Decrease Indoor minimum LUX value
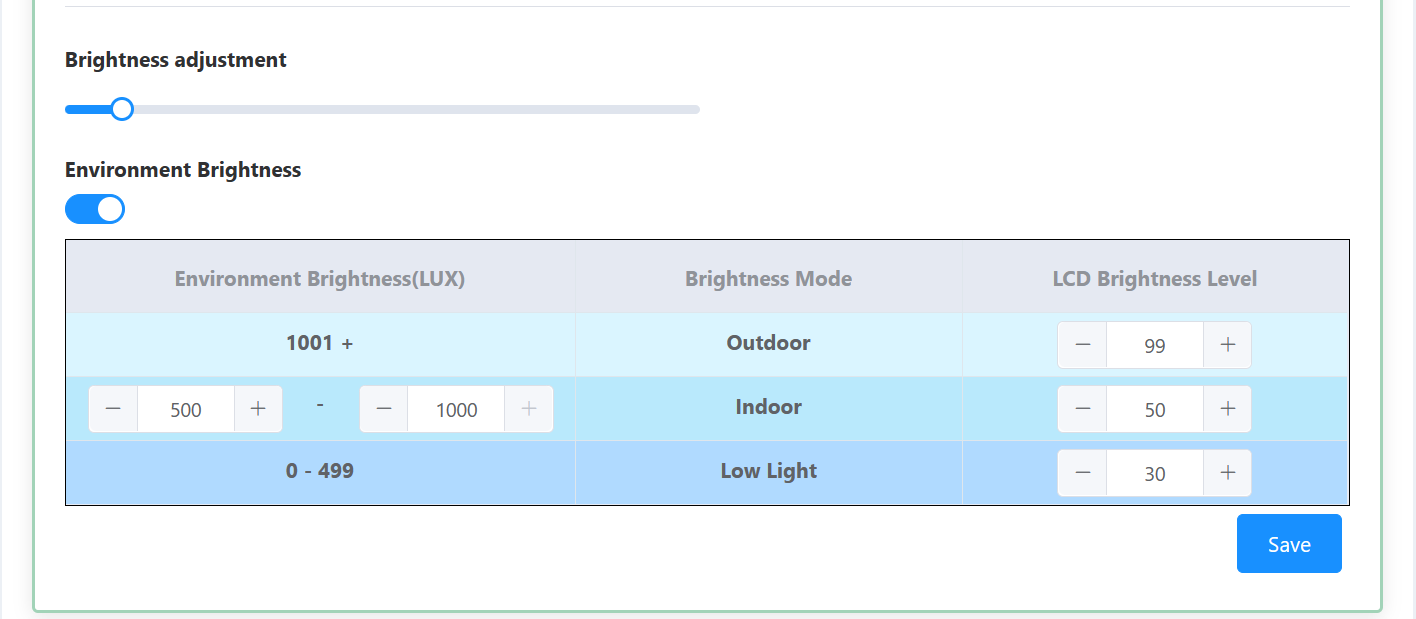1416x619 pixels. (113, 409)
